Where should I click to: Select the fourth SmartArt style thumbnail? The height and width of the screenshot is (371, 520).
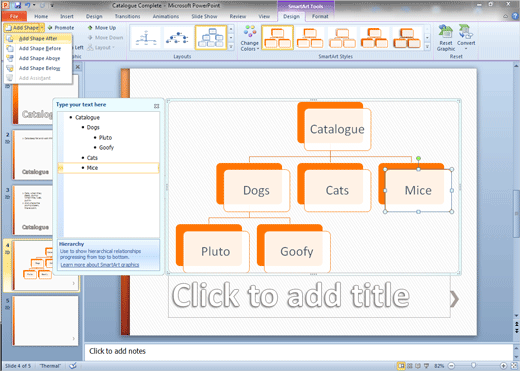pos(375,38)
